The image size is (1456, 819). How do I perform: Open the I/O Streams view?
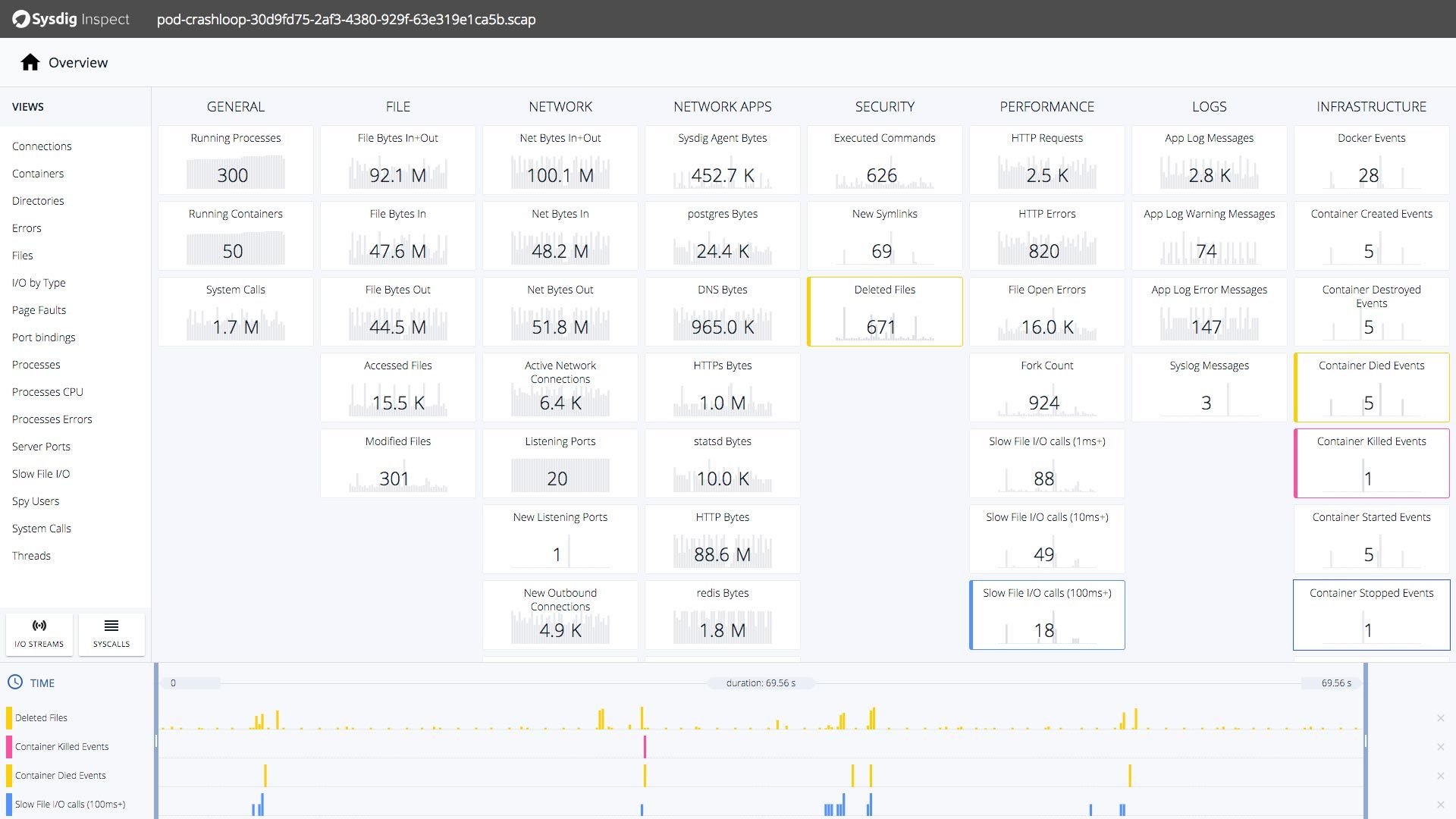[x=39, y=634]
